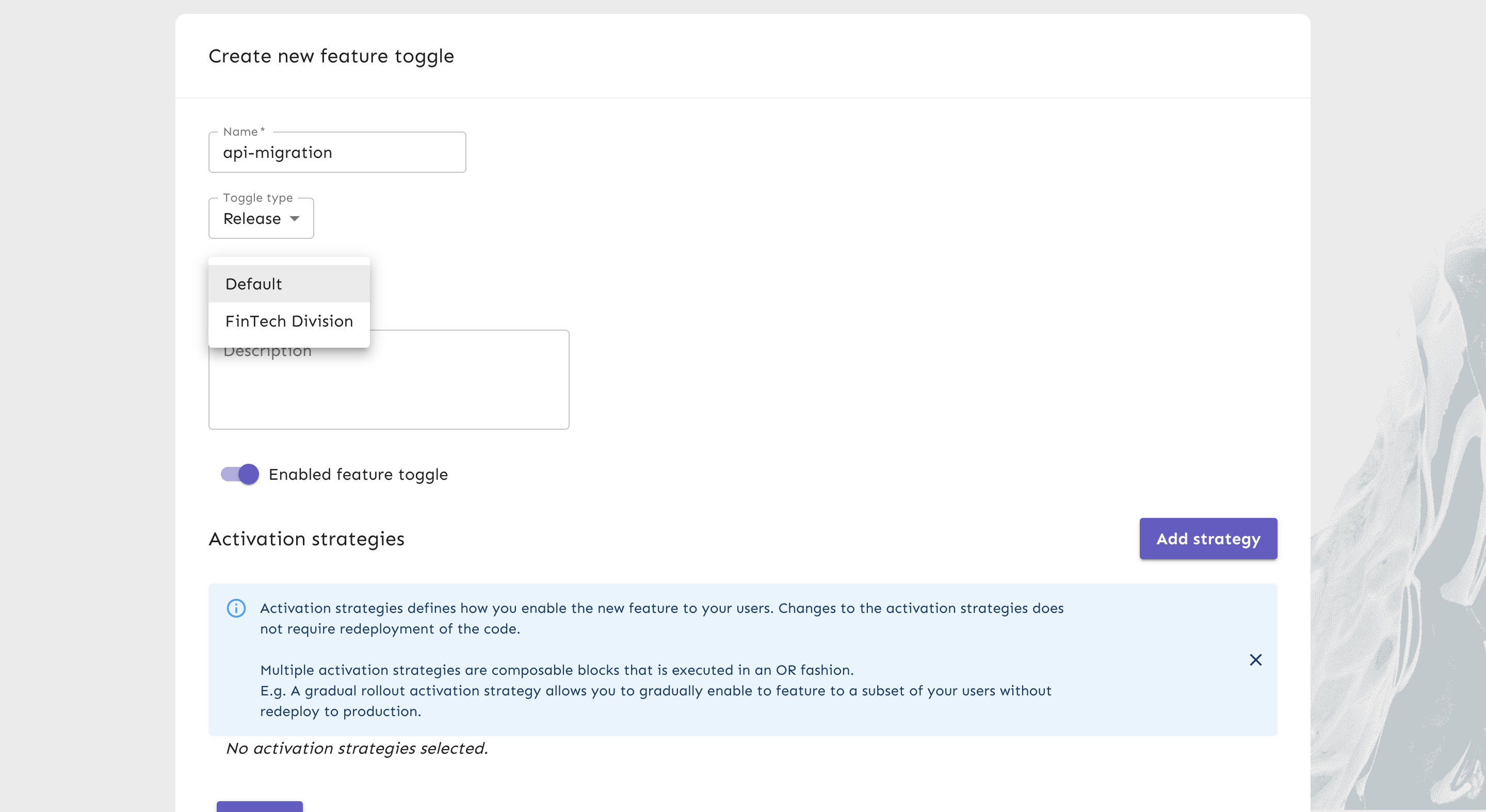Click 'No activation strategies selected.' text
Screen dimensions: 1486x812
[357, 748]
